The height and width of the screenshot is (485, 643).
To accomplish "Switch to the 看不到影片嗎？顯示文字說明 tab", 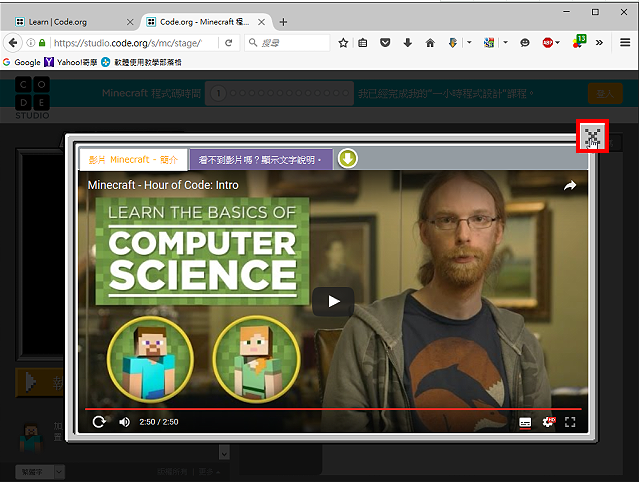I will (261, 159).
